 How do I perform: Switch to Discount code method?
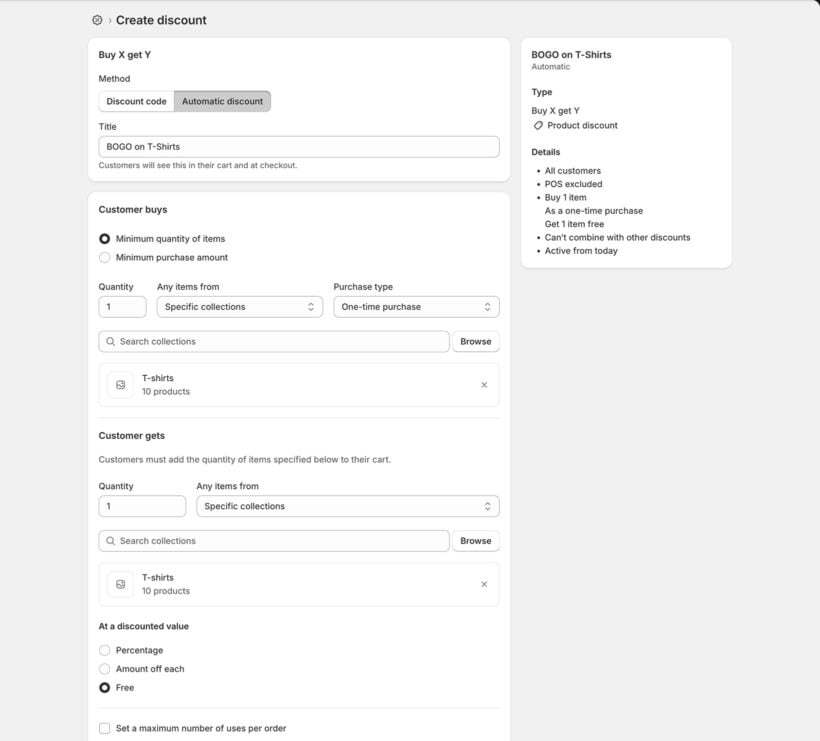137,101
